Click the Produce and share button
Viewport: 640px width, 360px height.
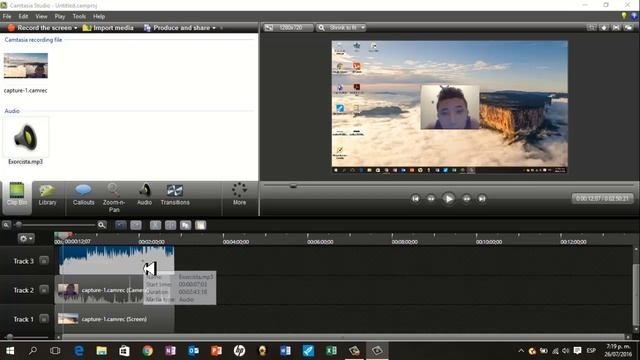pyautogui.click(x=177, y=28)
